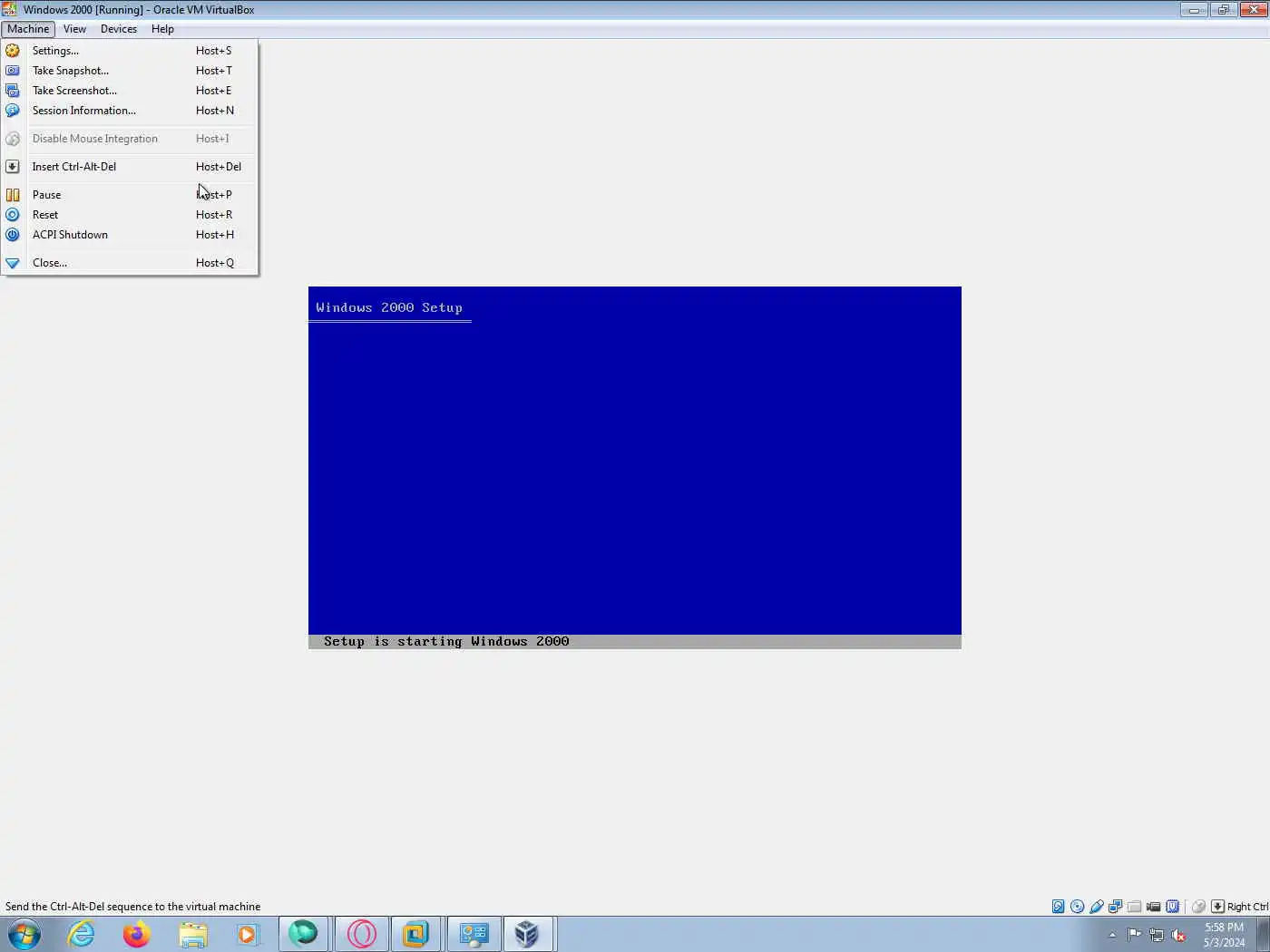Open Windows Explorer from the taskbar
The height and width of the screenshot is (952, 1270).
pyautogui.click(x=193, y=934)
